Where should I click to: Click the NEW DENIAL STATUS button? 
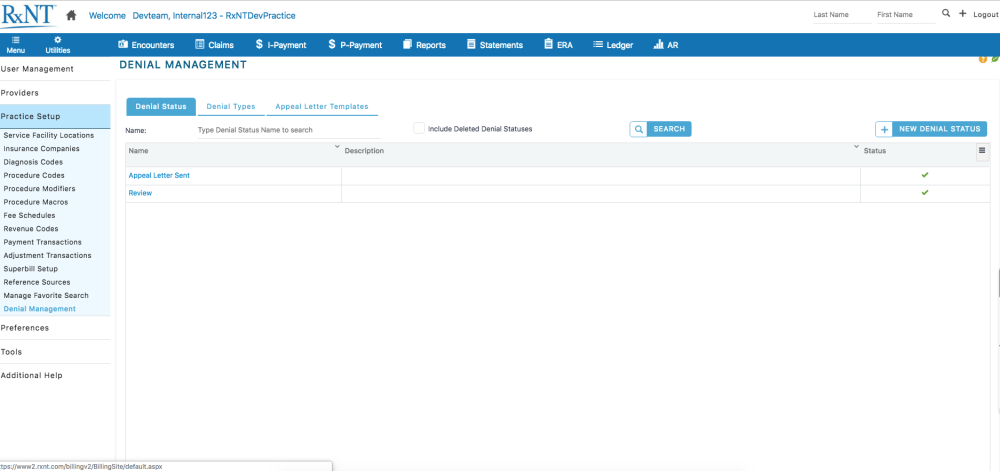(931, 129)
